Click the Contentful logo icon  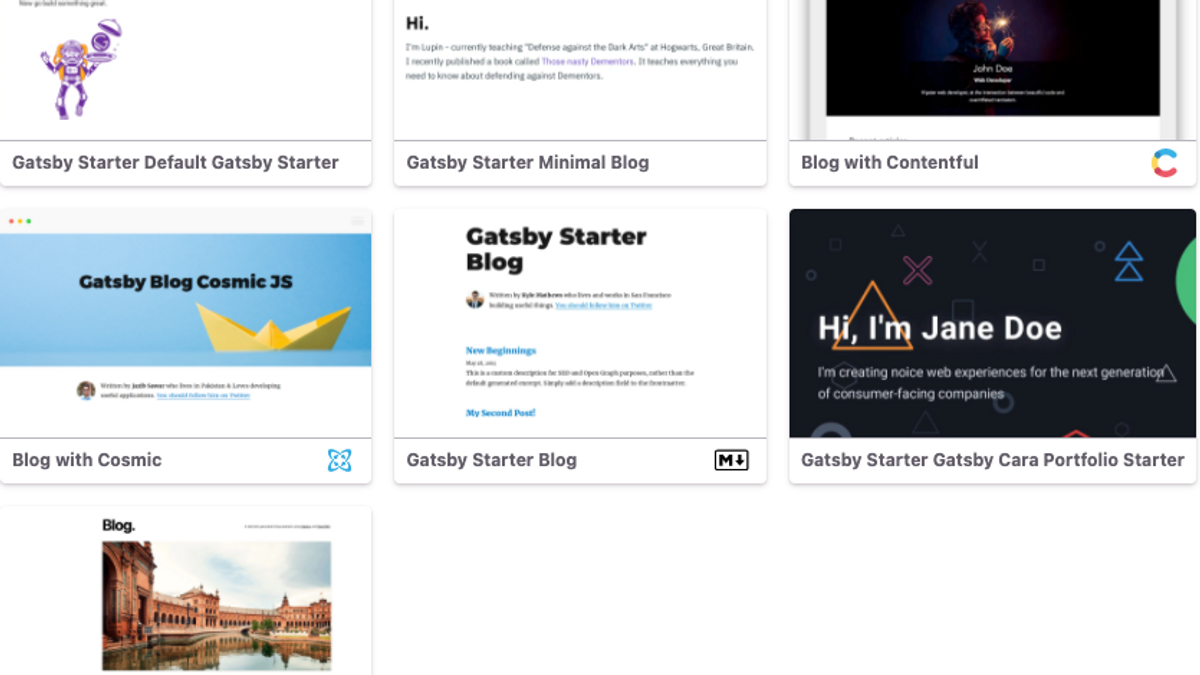(1164, 163)
